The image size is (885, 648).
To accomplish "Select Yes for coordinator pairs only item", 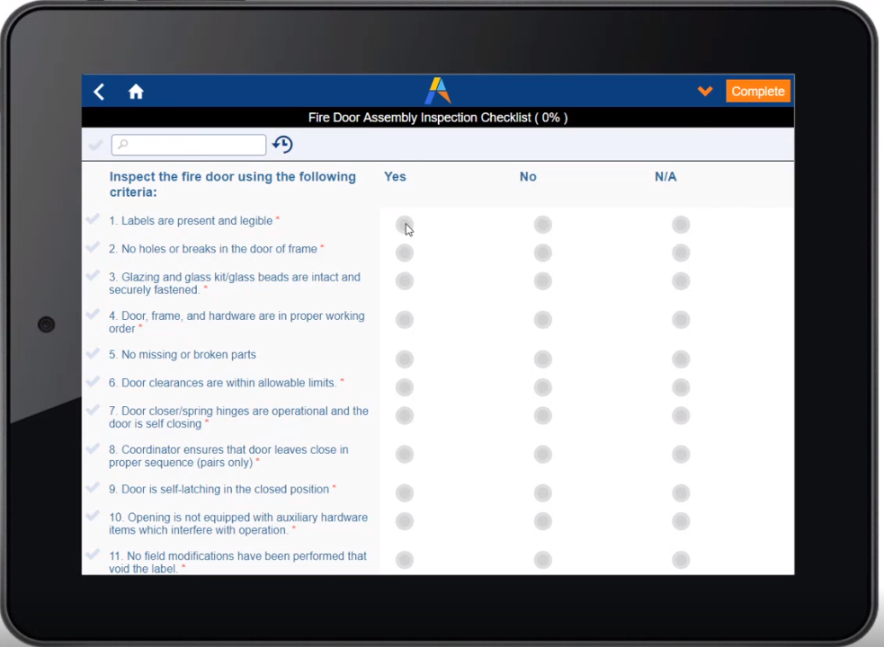I will (x=405, y=454).
